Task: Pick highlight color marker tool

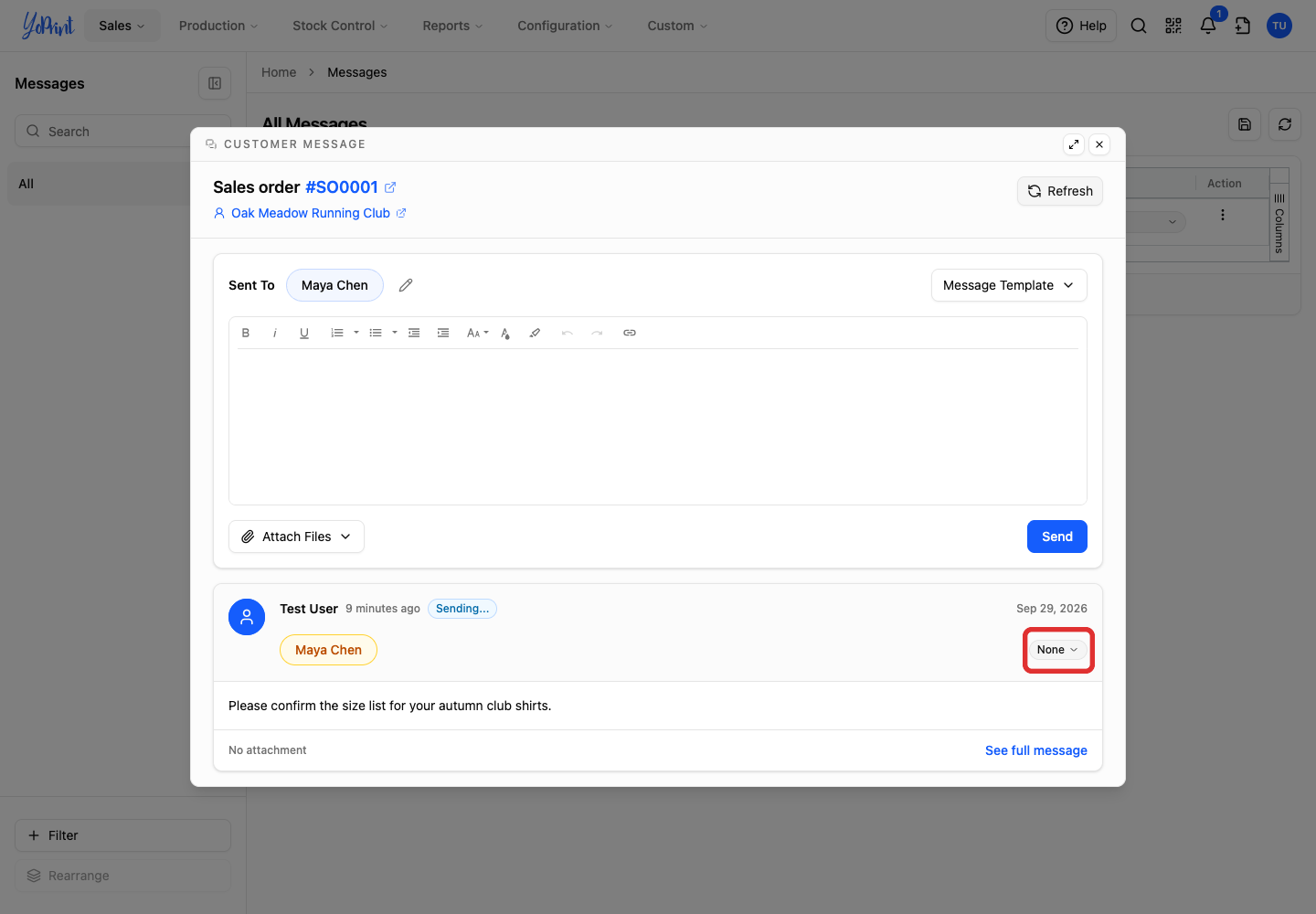Action: coord(535,333)
